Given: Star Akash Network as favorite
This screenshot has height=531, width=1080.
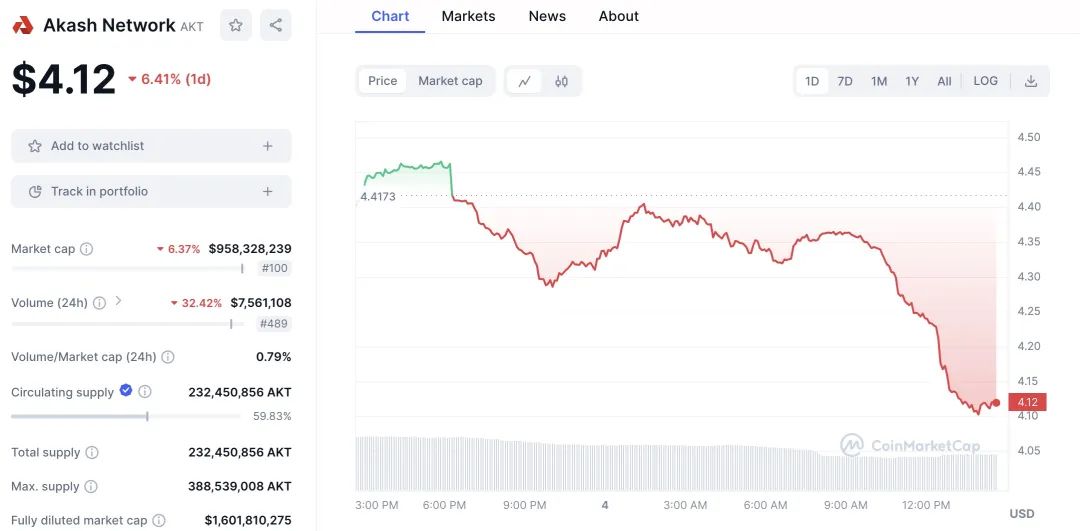Looking at the screenshot, I should point(235,25).
